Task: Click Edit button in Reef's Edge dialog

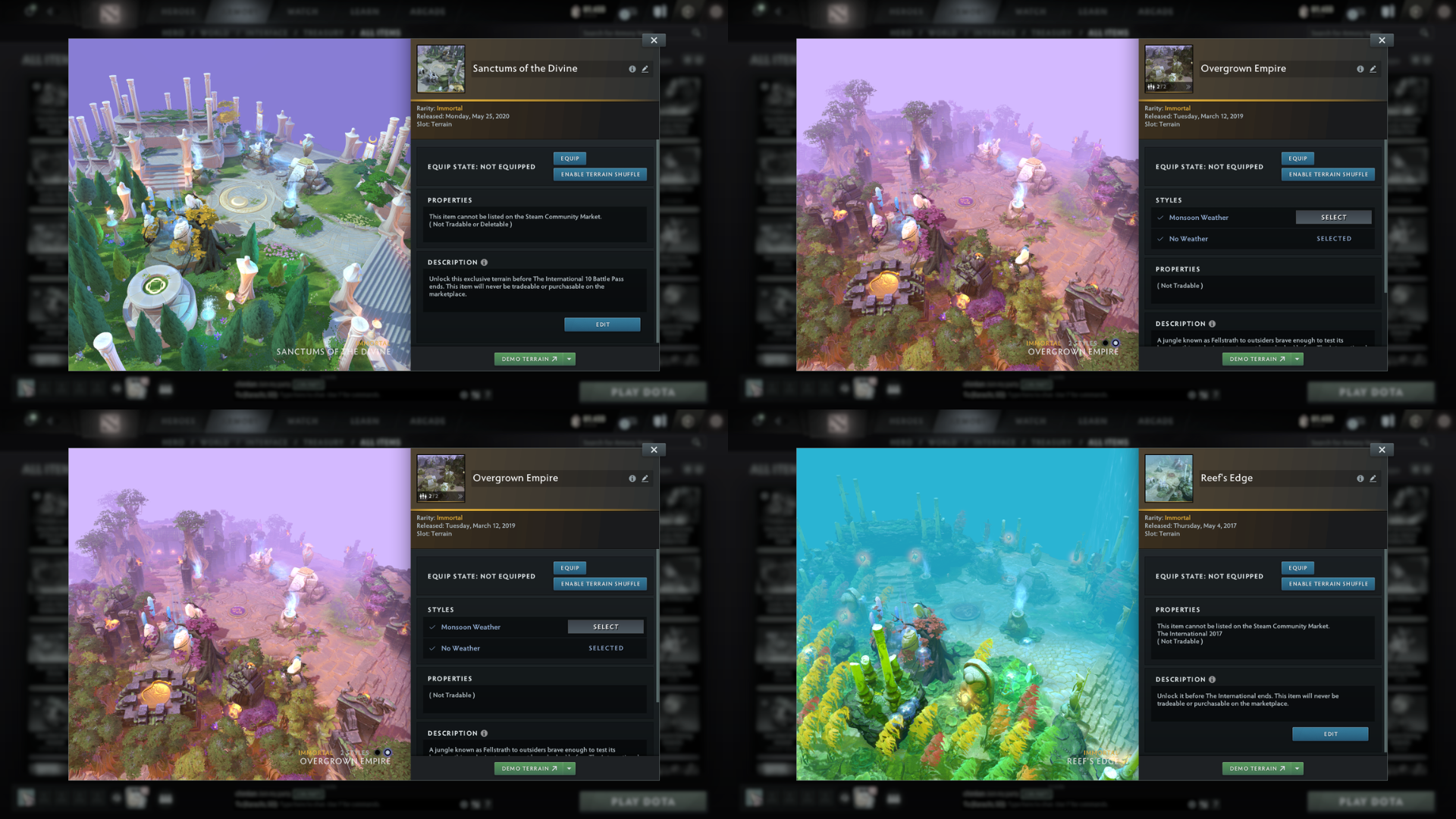Action: click(1331, 734)
